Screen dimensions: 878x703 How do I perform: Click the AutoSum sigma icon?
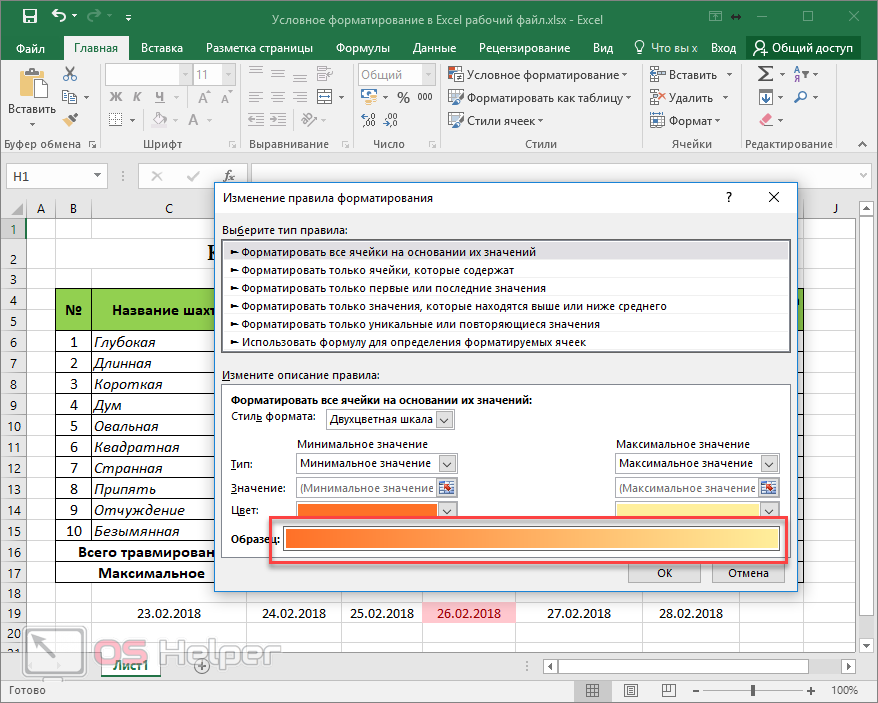coord(765,74)
